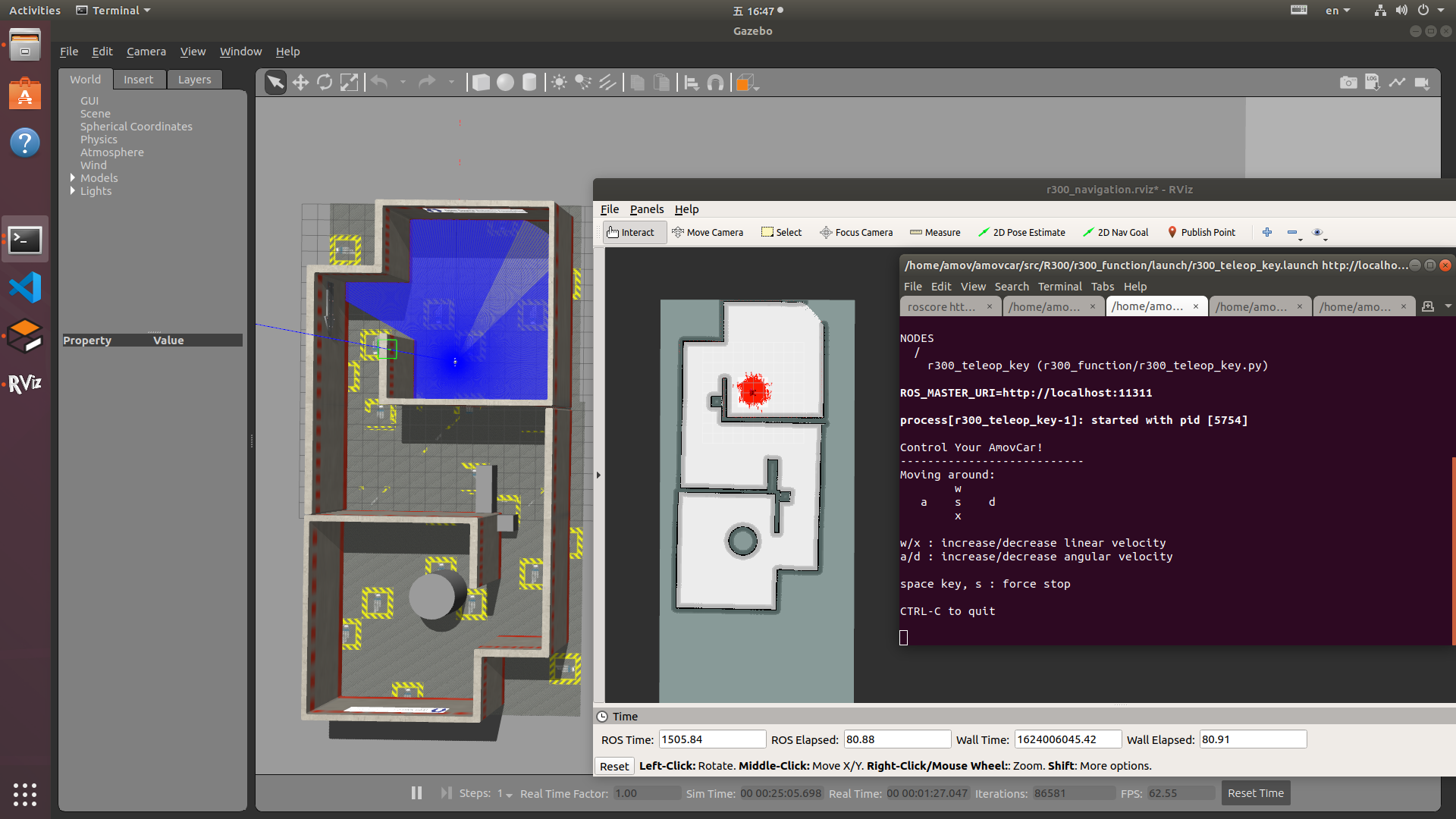Image resolution: width=1456 pixels, height=819 pixels.
Task: Insert a cylinder shape in Gazebo
Action: point(529,82)
